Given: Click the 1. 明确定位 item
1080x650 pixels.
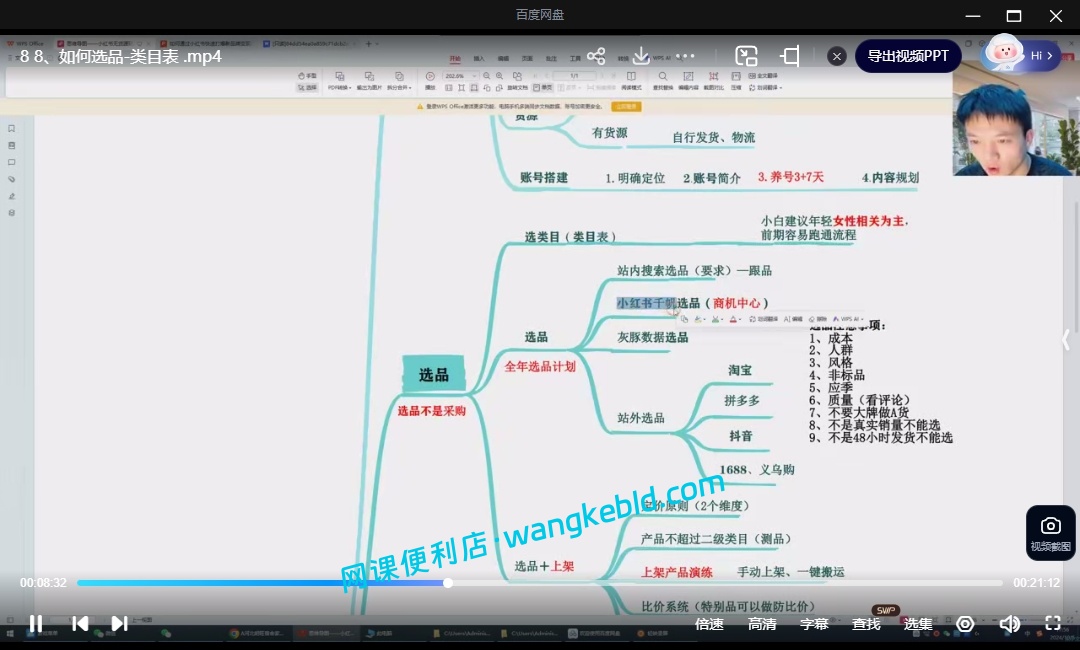Looking at the screenshot, I should point(635,178).
